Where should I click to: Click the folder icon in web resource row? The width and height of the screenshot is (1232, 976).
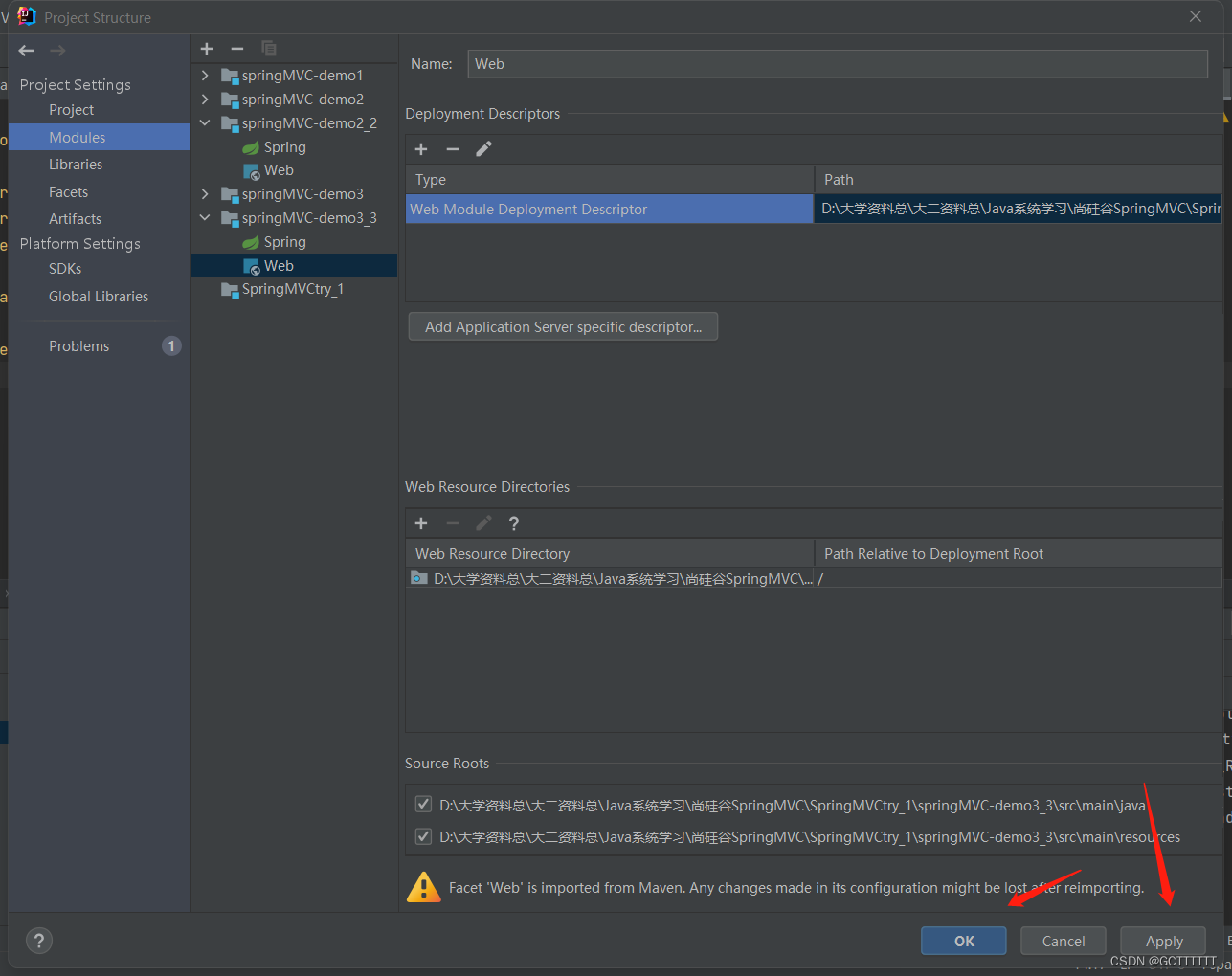(419, 578)
